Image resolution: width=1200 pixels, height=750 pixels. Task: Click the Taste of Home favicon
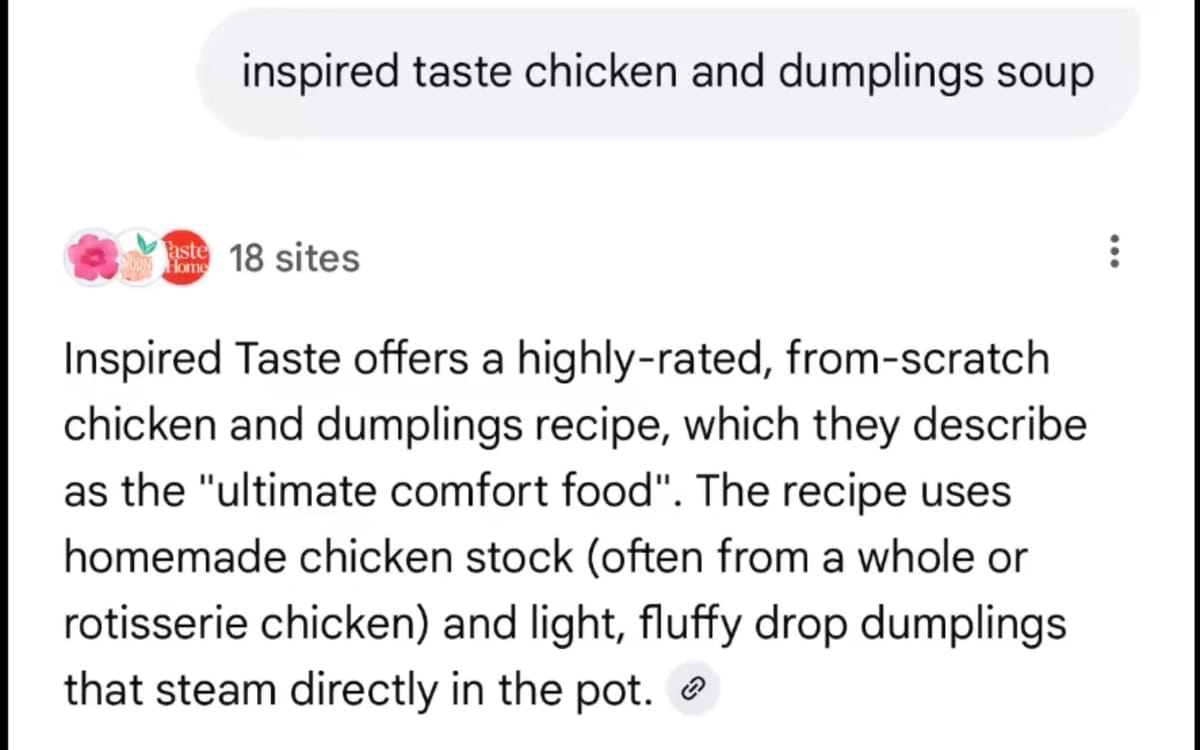pos(184,256)
